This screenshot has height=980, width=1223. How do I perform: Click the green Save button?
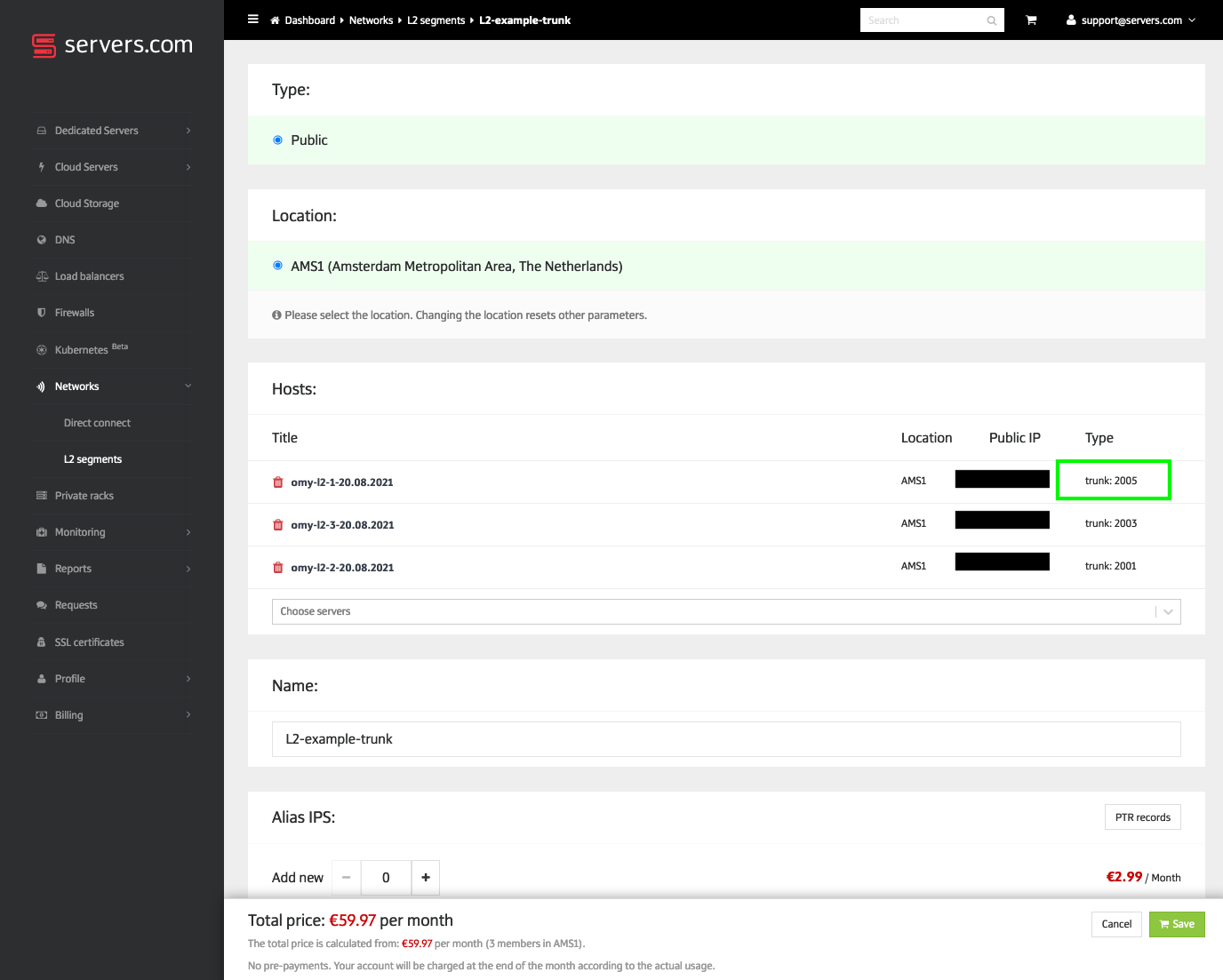tap(1177, 924)
